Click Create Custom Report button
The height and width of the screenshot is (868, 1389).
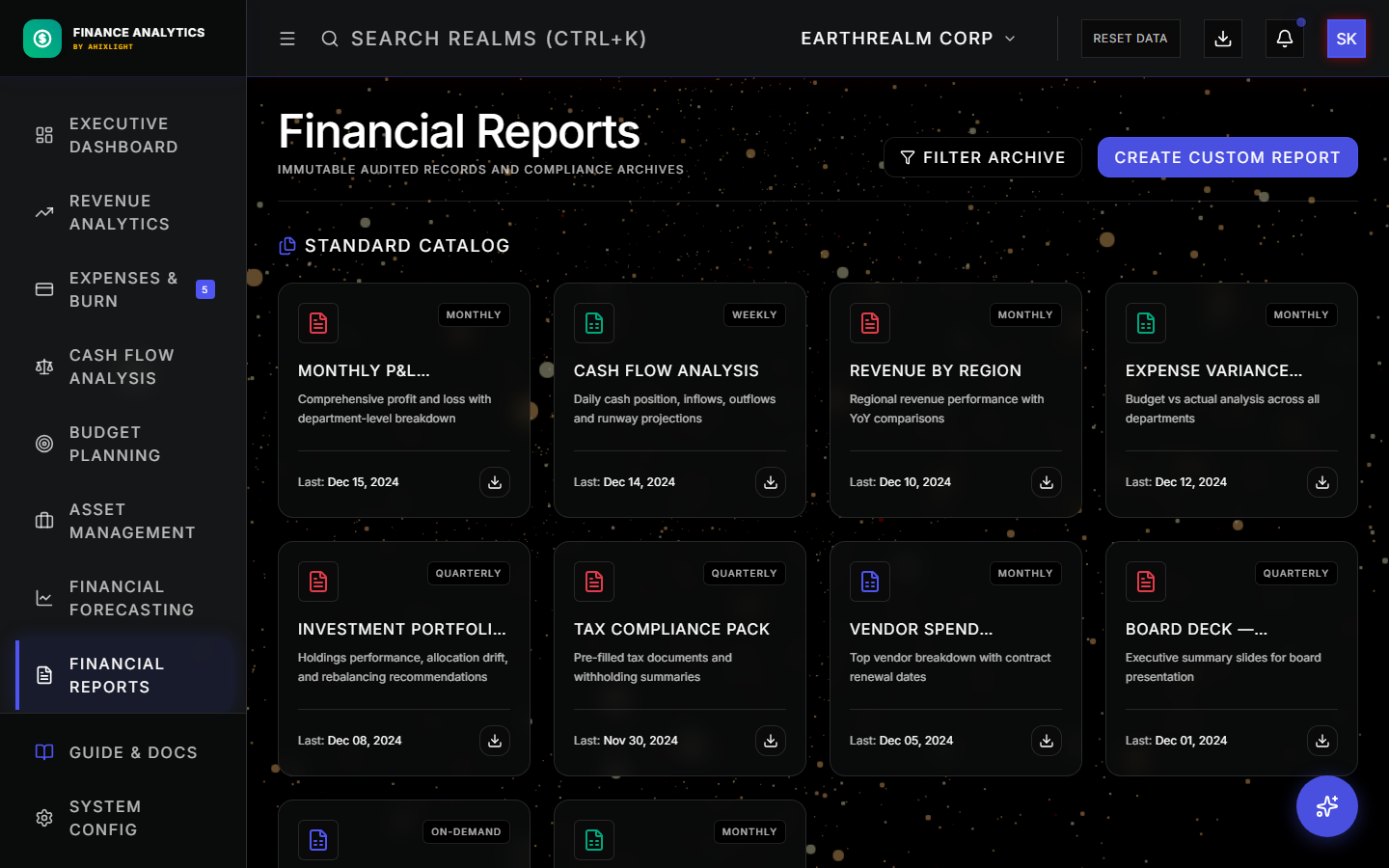point(1228,157)
